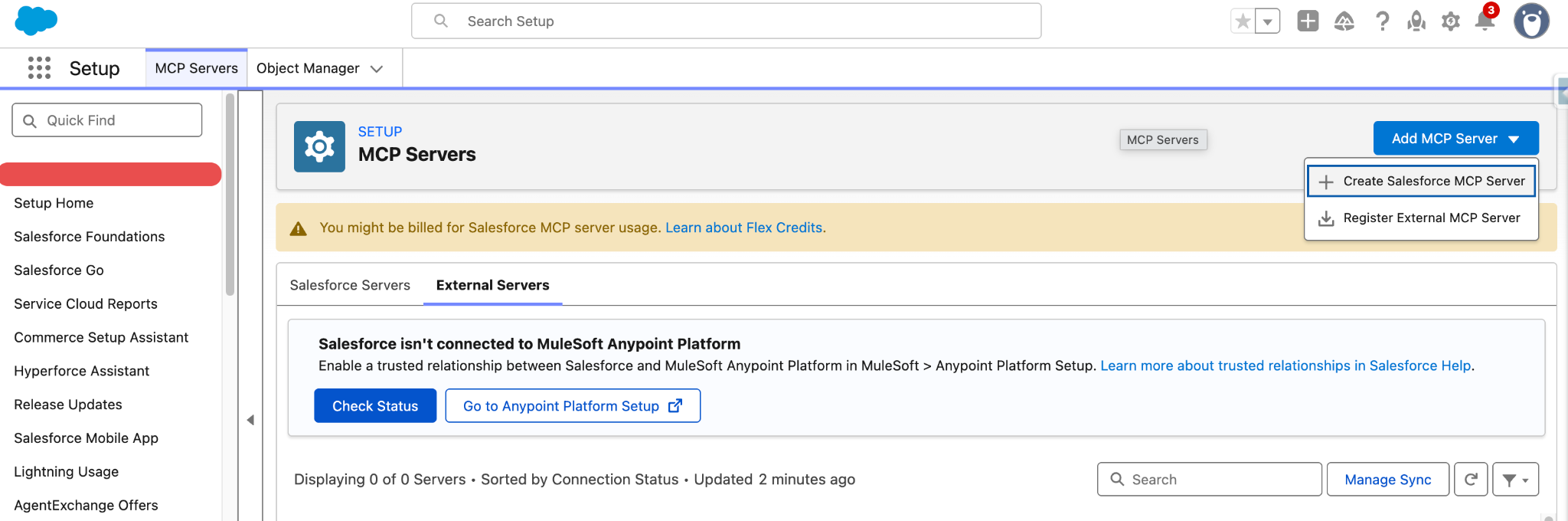This screenshot has height=521, width=1568.
Task: Click the Manage Sync button
Action: tap(1387, 480)
